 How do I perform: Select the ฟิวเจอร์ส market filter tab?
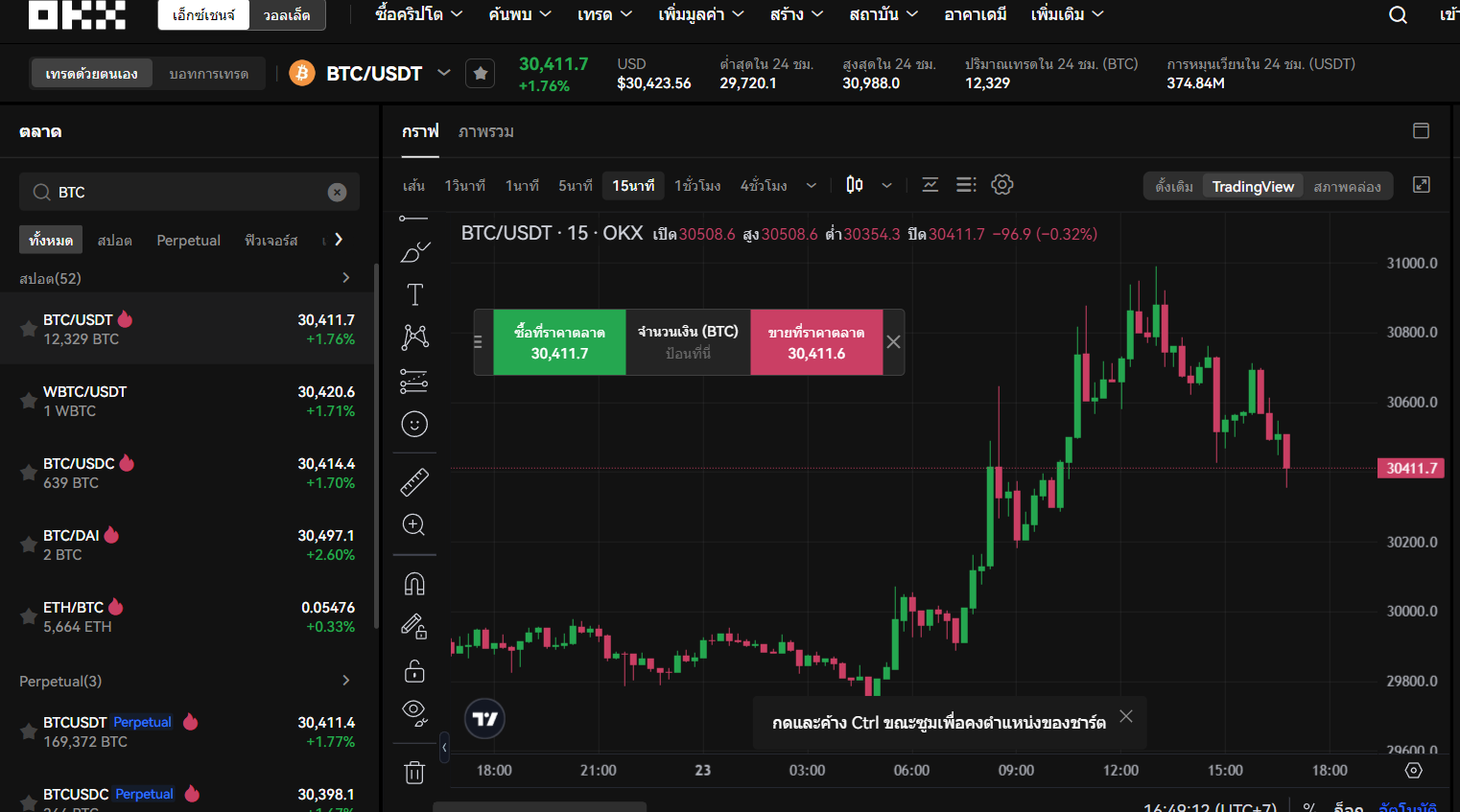click(x=271, y=240)
